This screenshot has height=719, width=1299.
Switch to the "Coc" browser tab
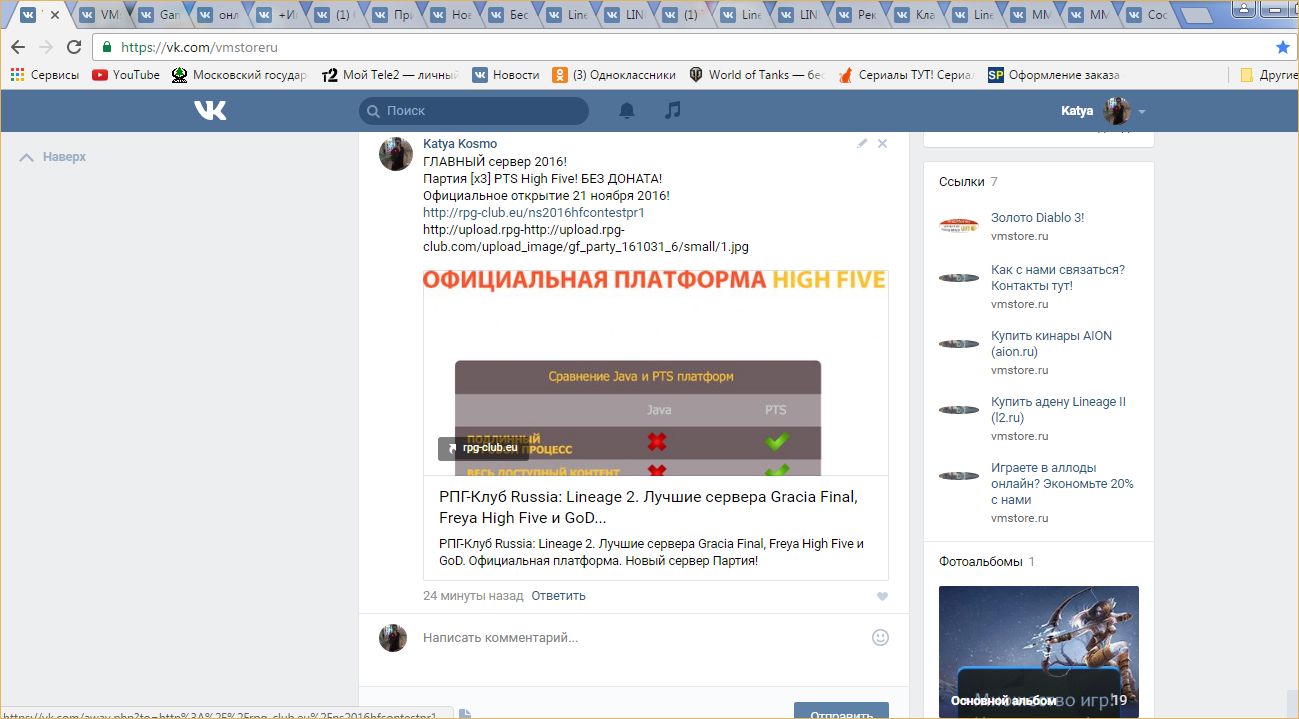pyautogui.click(x=1147, y=16)
